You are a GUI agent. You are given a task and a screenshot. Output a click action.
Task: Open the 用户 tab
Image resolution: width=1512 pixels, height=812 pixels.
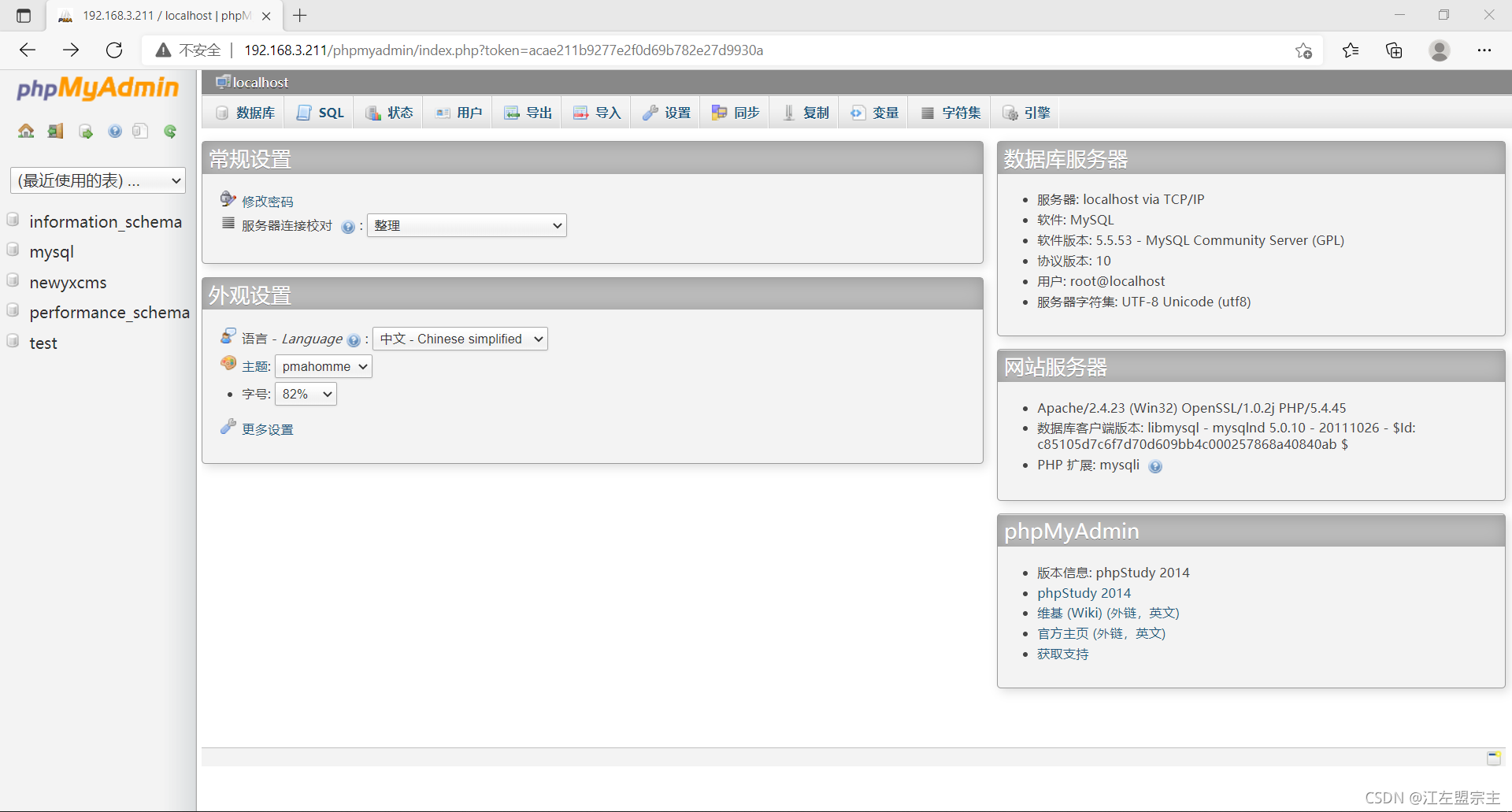point(458,113)
